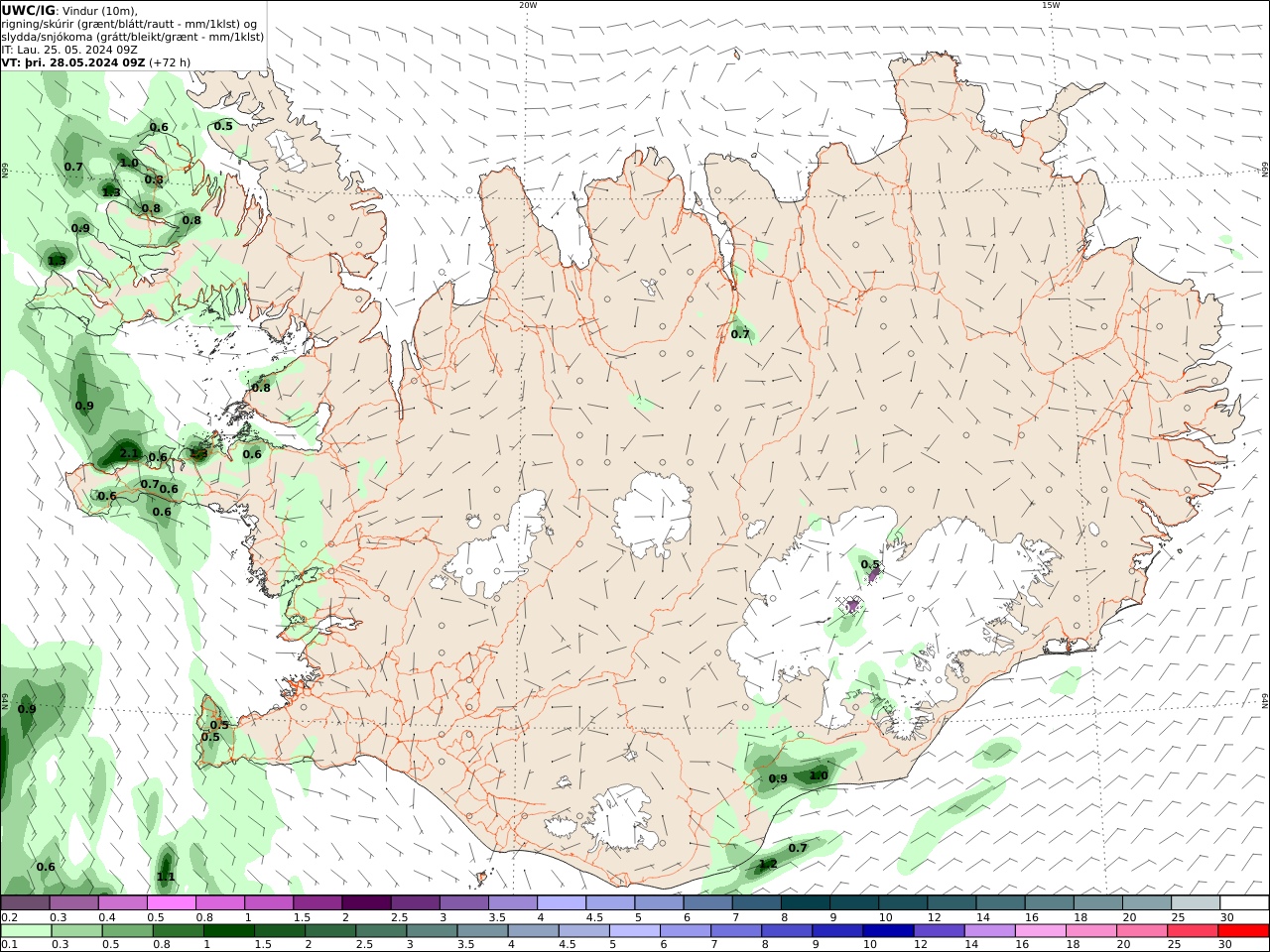The width and height of the screenshot is (1270, 952).
Task: Pick the lightest green 0.1 rain swatch
Action: (26, 931)
